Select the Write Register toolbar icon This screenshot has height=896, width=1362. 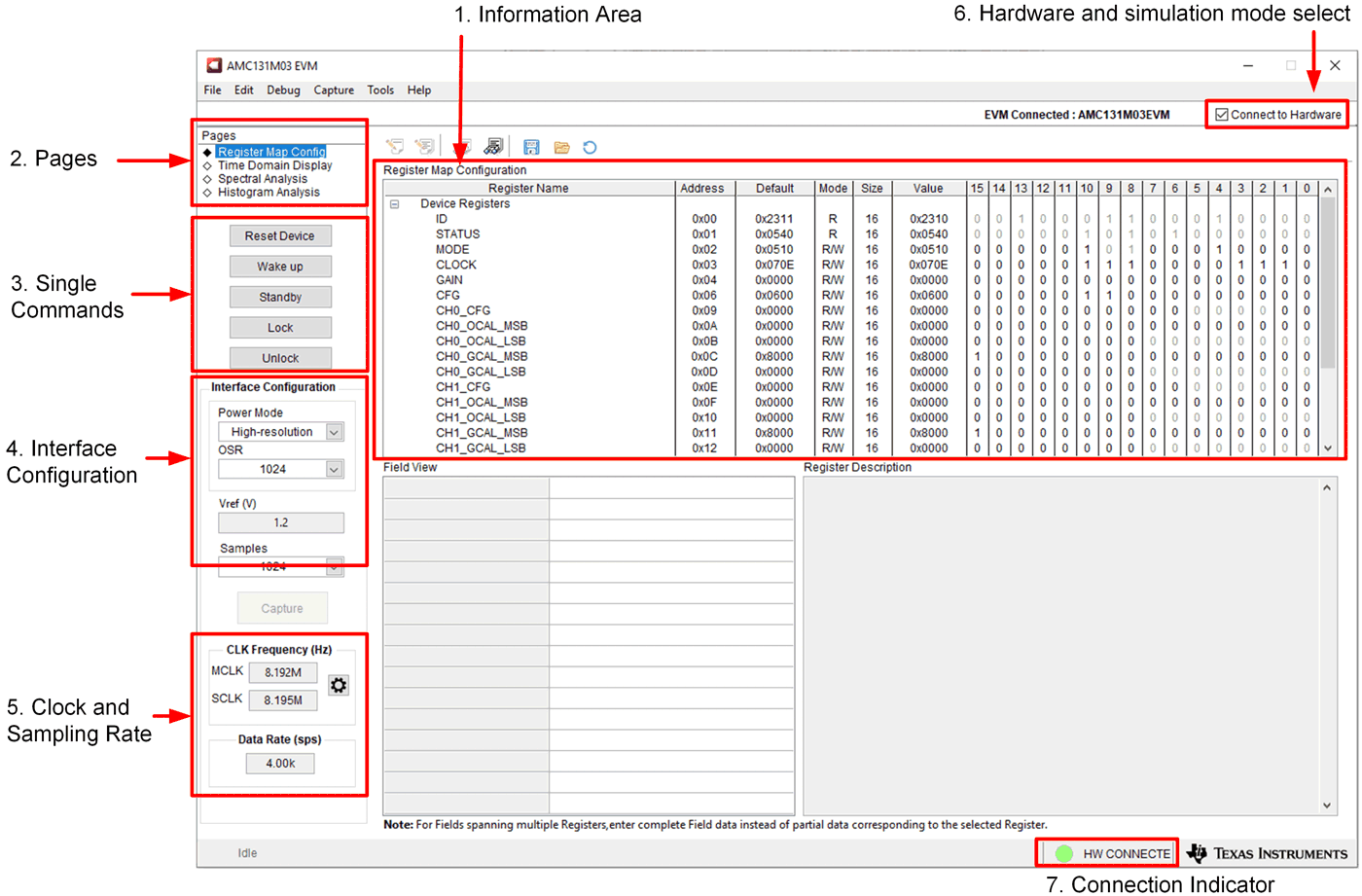395,146
